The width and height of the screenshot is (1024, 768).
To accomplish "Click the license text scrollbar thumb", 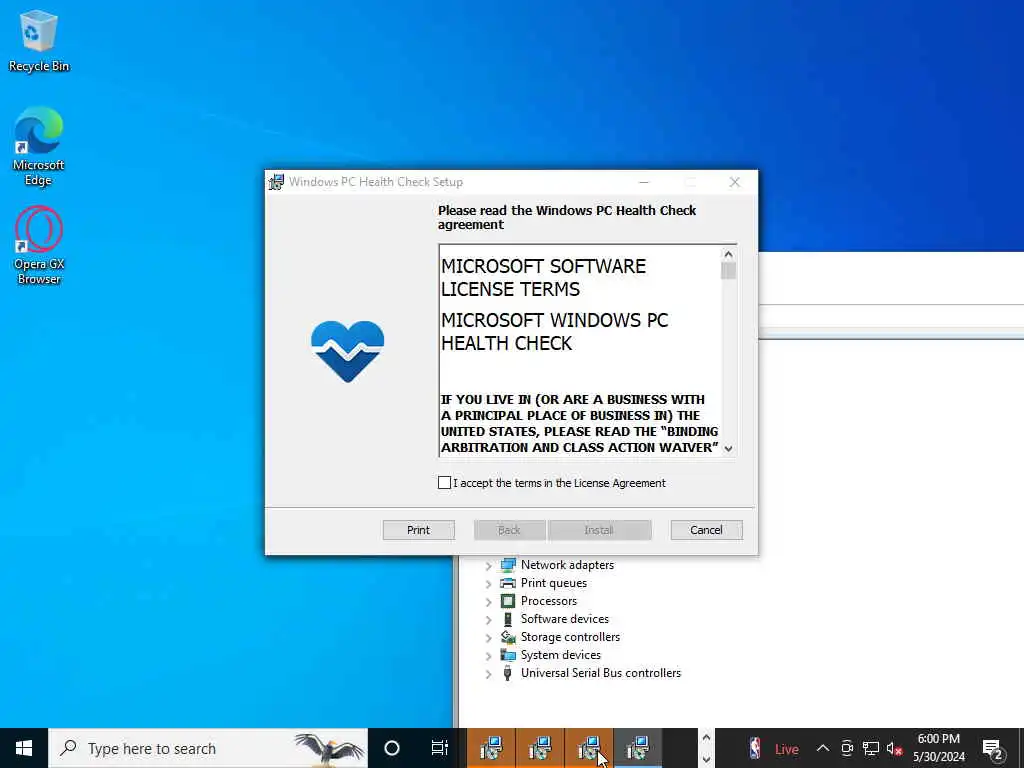I will tap(728, 270).
